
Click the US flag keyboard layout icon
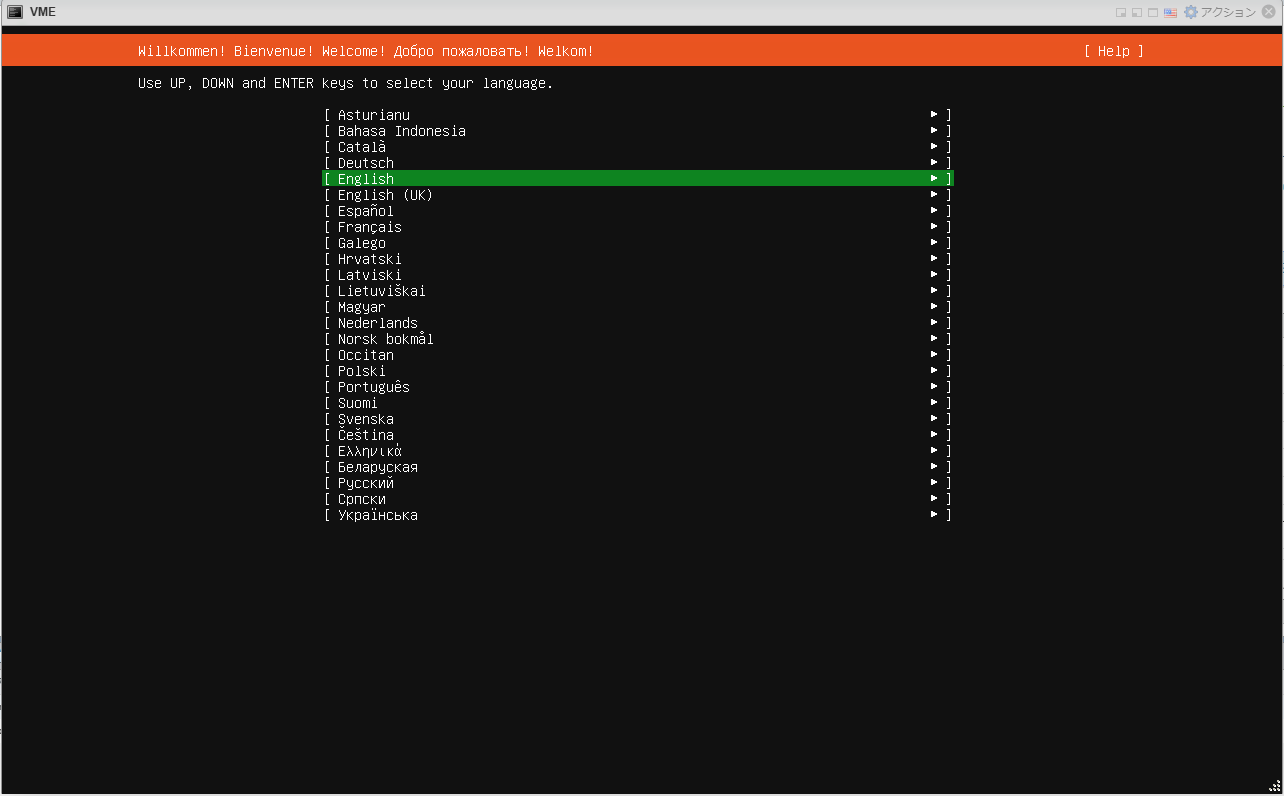[x=1169, y=11]
